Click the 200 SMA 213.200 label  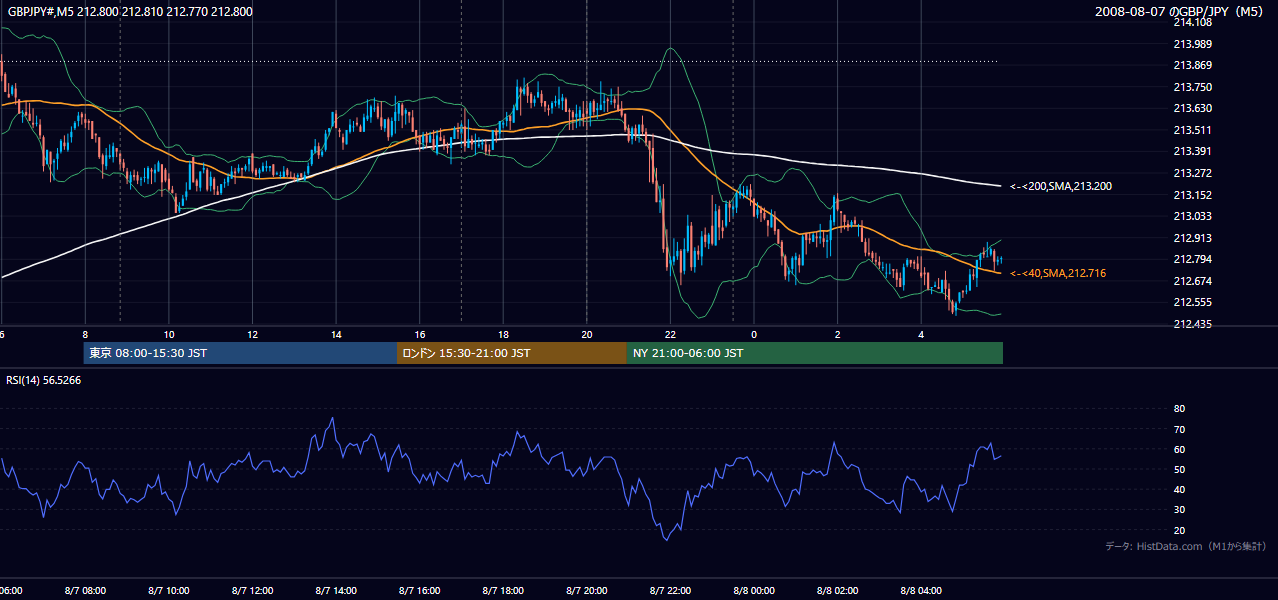click(x=1060, y=186)
